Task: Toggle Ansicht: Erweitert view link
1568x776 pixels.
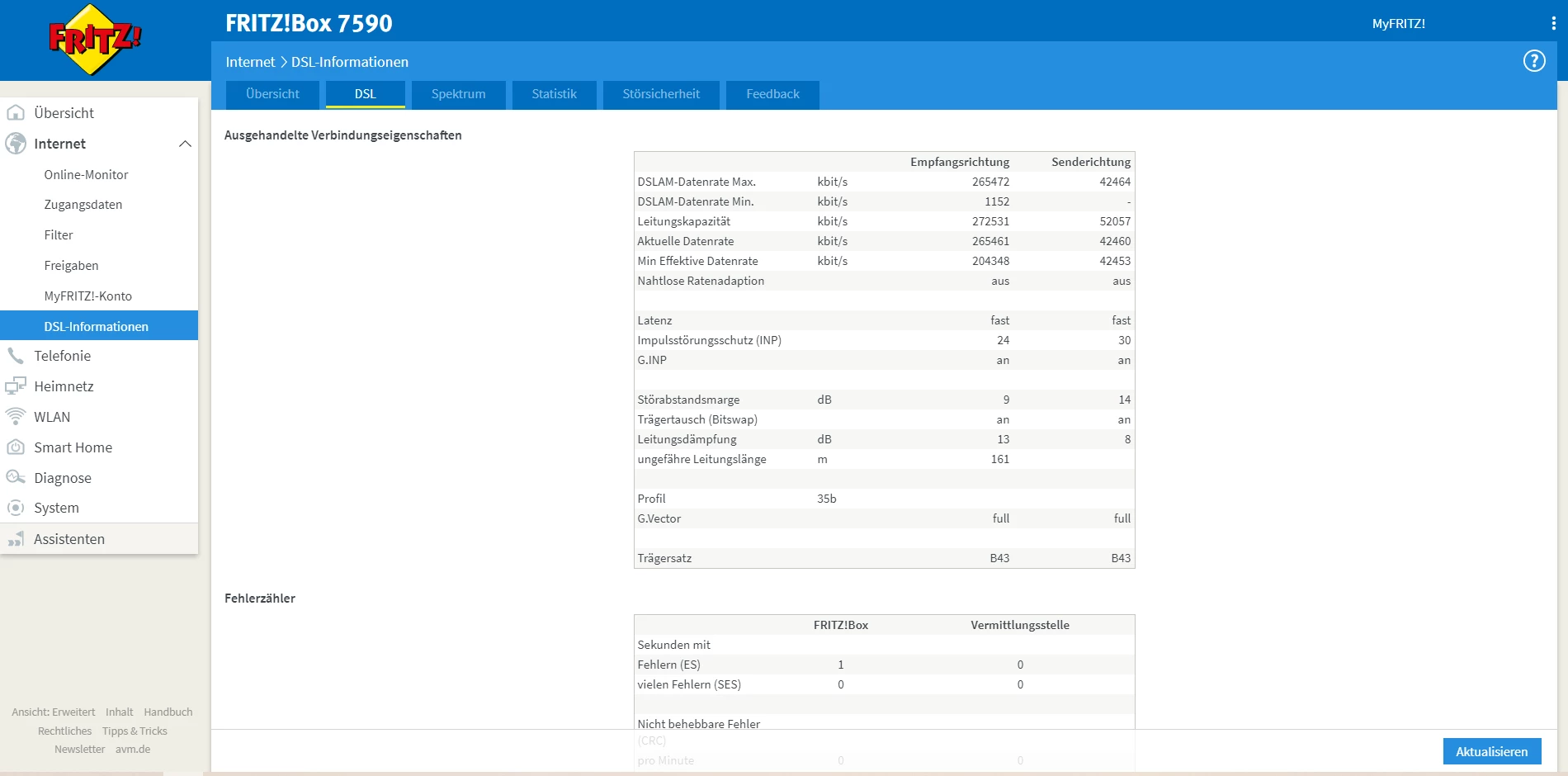Action: coord(54,712)
